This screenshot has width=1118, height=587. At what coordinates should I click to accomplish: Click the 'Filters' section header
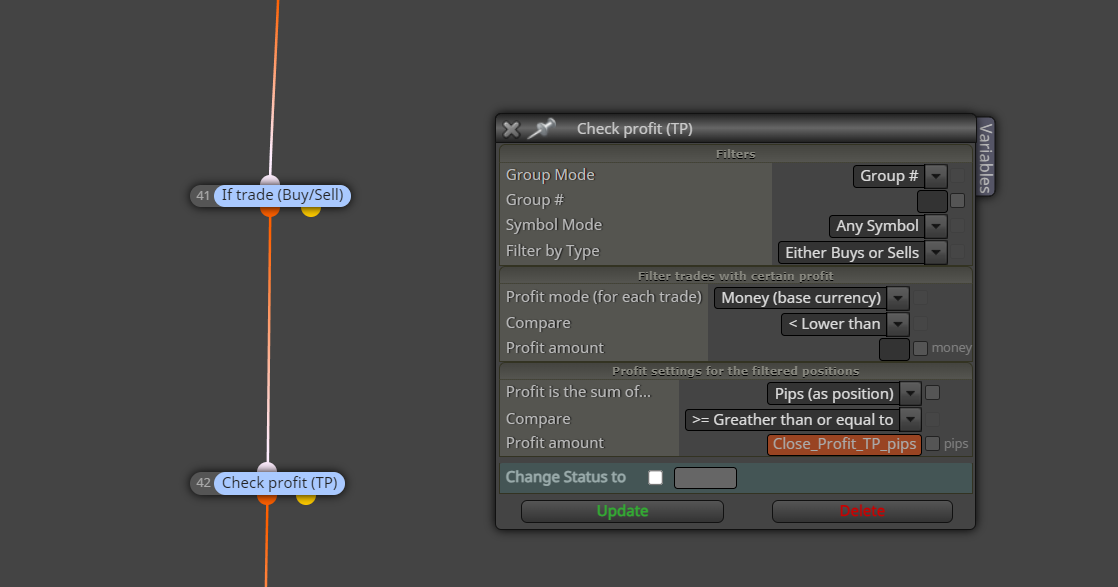pyautogui.click(x=736, y=154)
